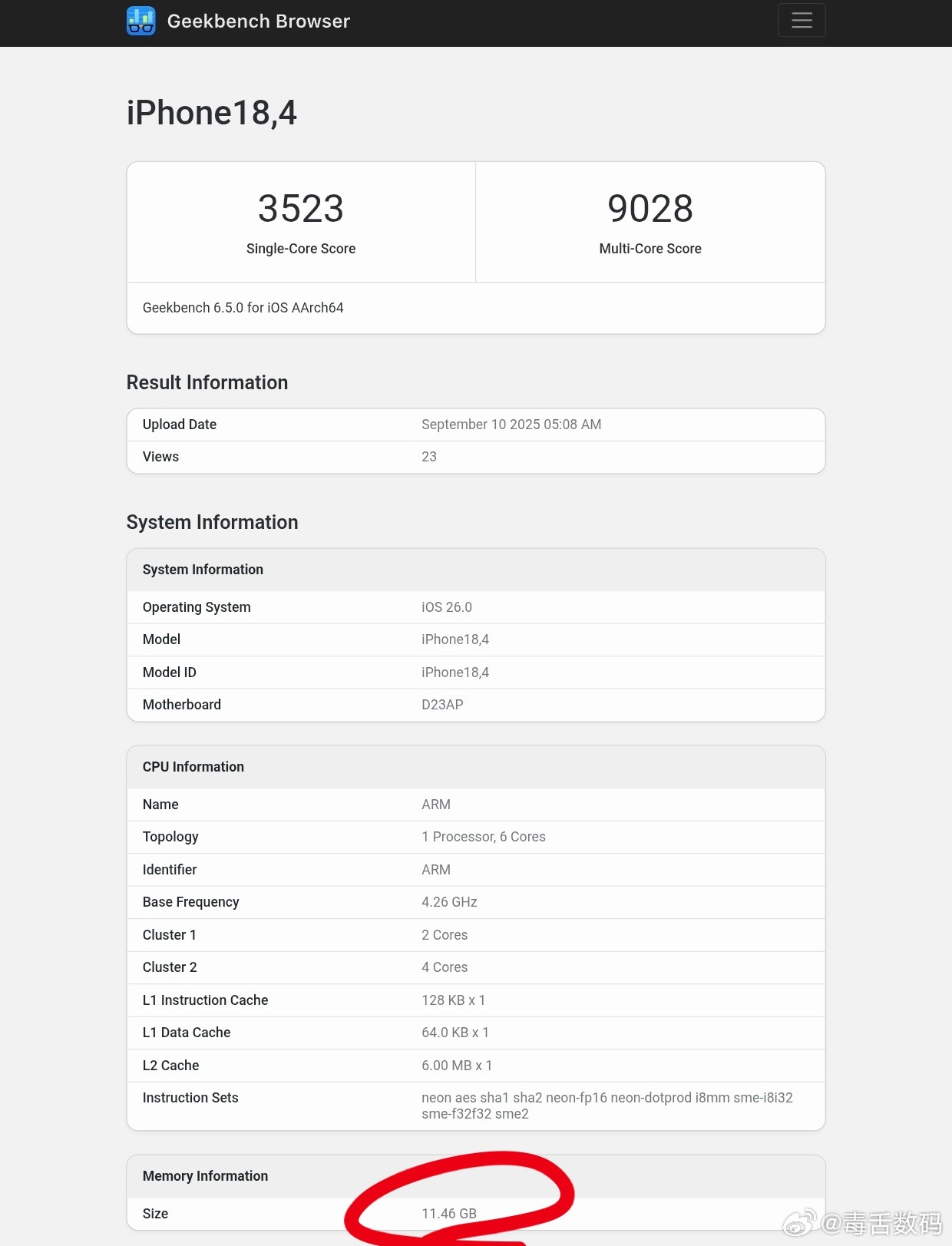Select the Identifier value ARM
Screen dimensions: 952x1246
(436, 870)
